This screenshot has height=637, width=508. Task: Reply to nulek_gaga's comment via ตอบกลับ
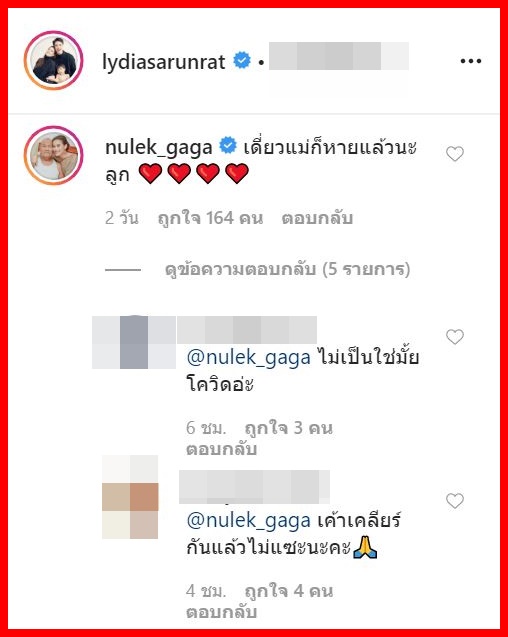click(x=317, y=218)
